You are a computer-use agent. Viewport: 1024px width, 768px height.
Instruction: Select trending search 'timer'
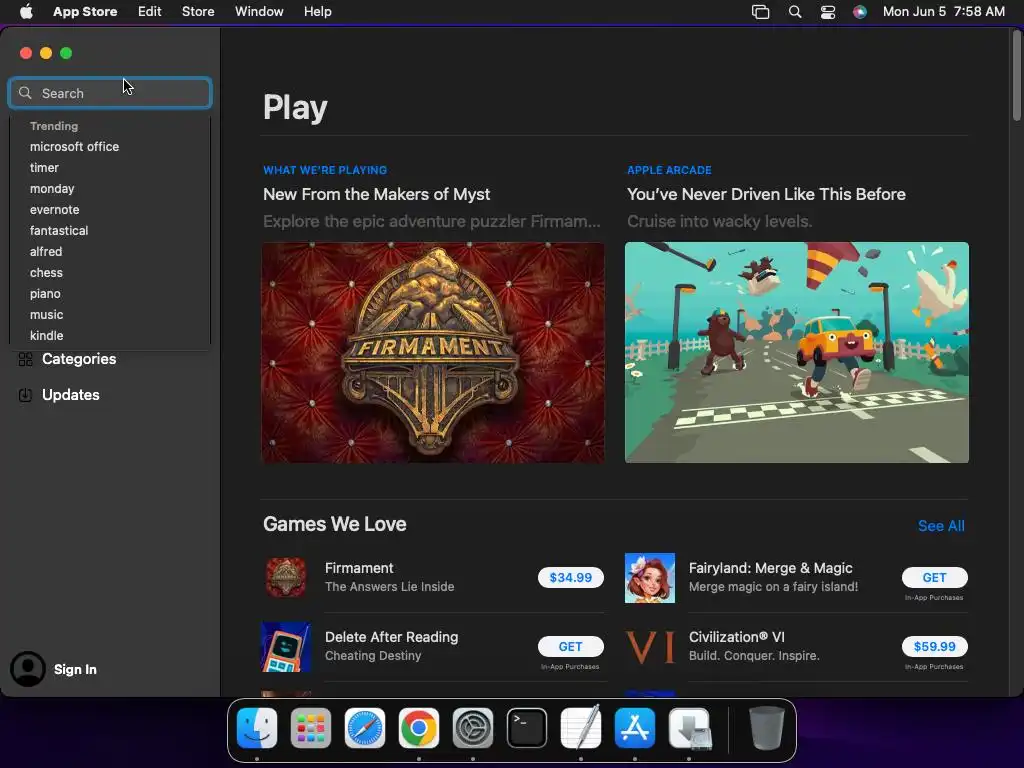[x=44, y=168]
